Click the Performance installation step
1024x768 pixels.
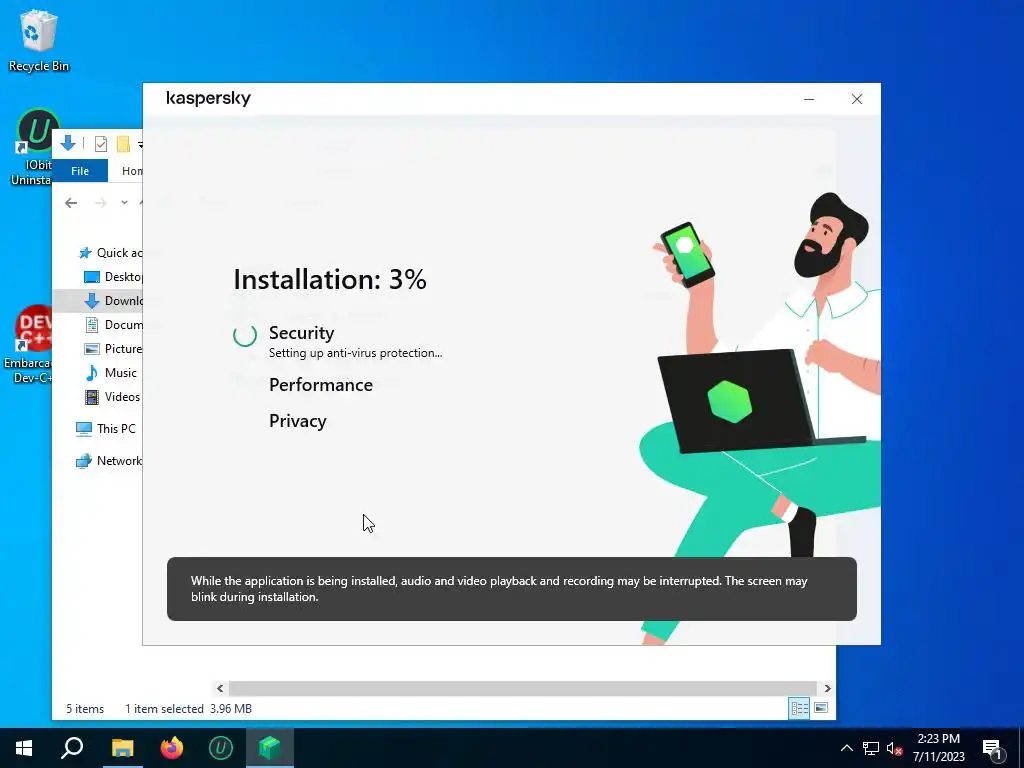(321, 385)
